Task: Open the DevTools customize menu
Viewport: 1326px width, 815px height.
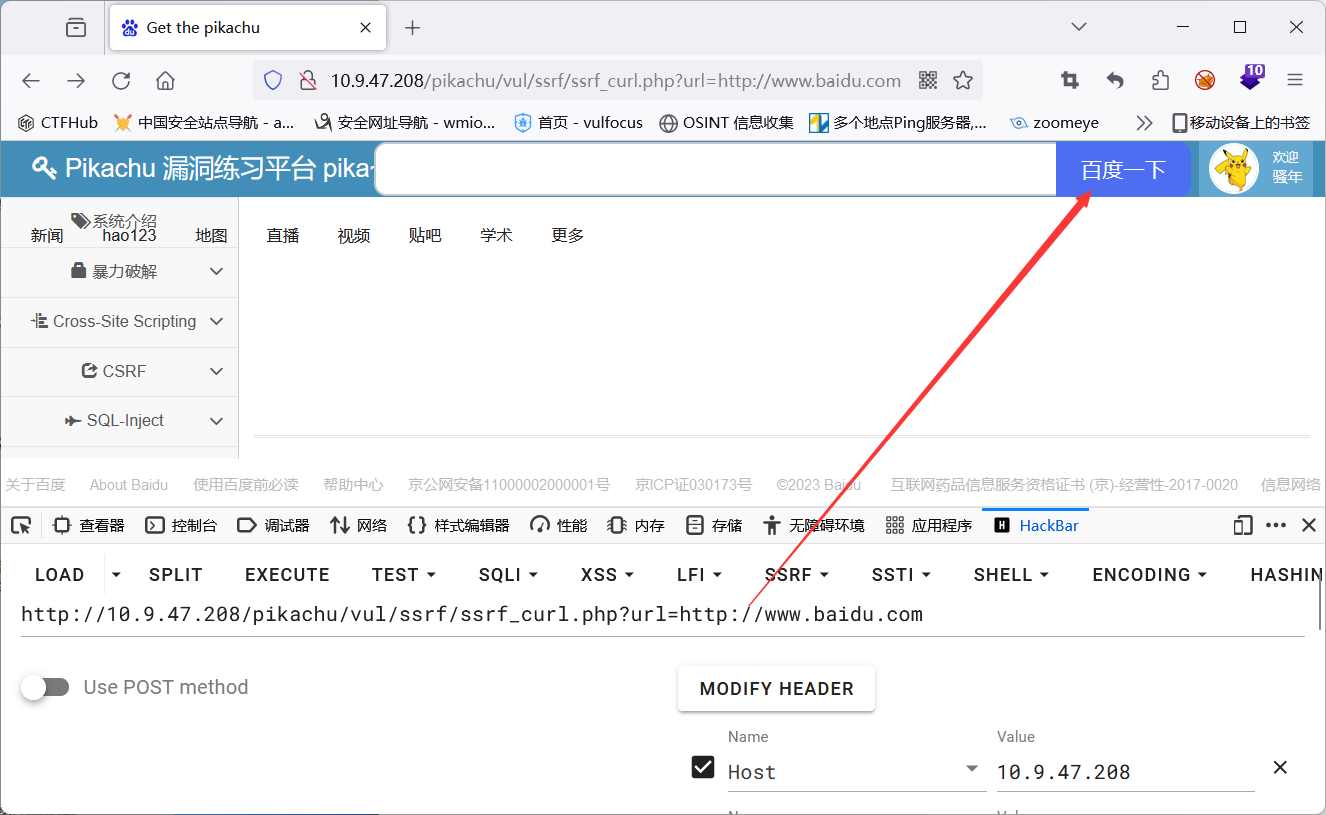Action: [x=1276, y=524]
